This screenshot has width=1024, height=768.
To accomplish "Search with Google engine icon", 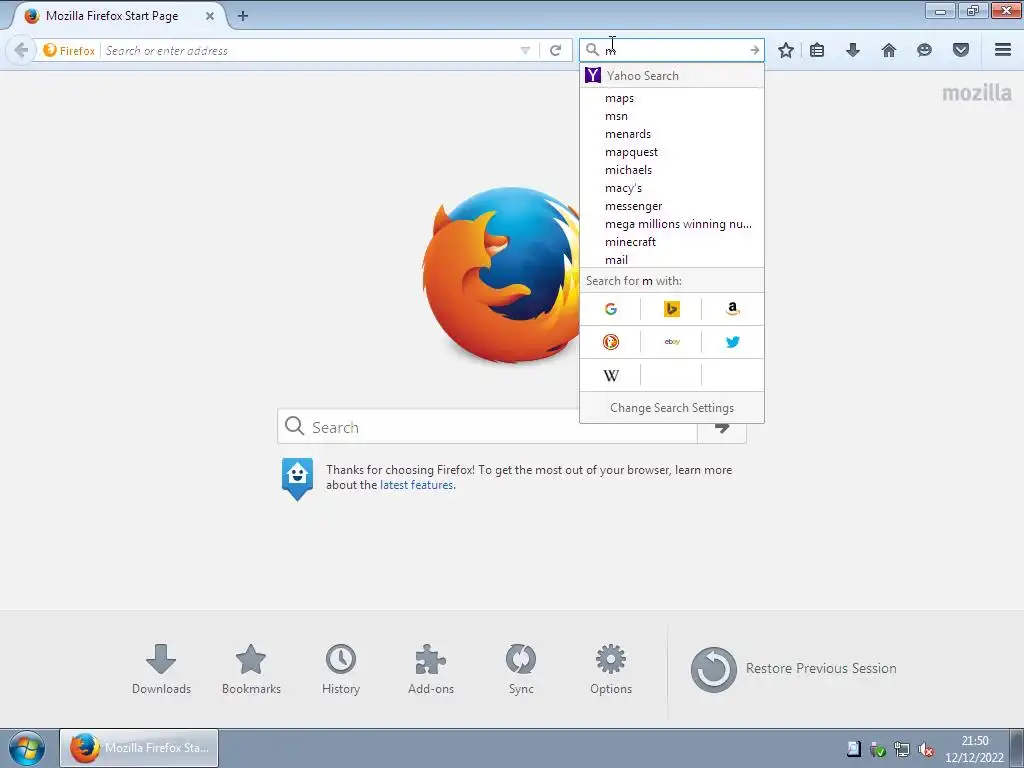I will [x=611, y=309].
